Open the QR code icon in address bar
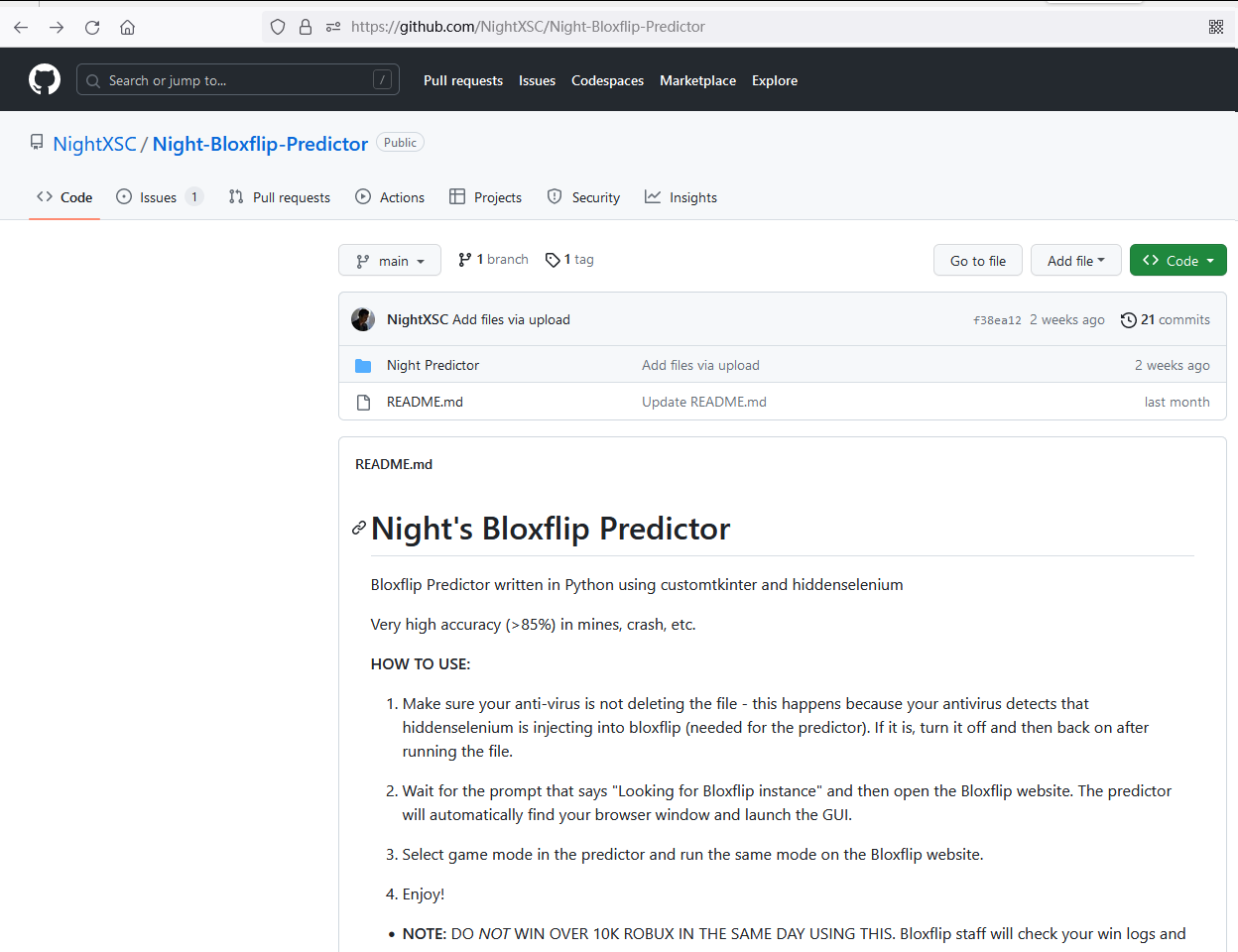 point(1215,27)
